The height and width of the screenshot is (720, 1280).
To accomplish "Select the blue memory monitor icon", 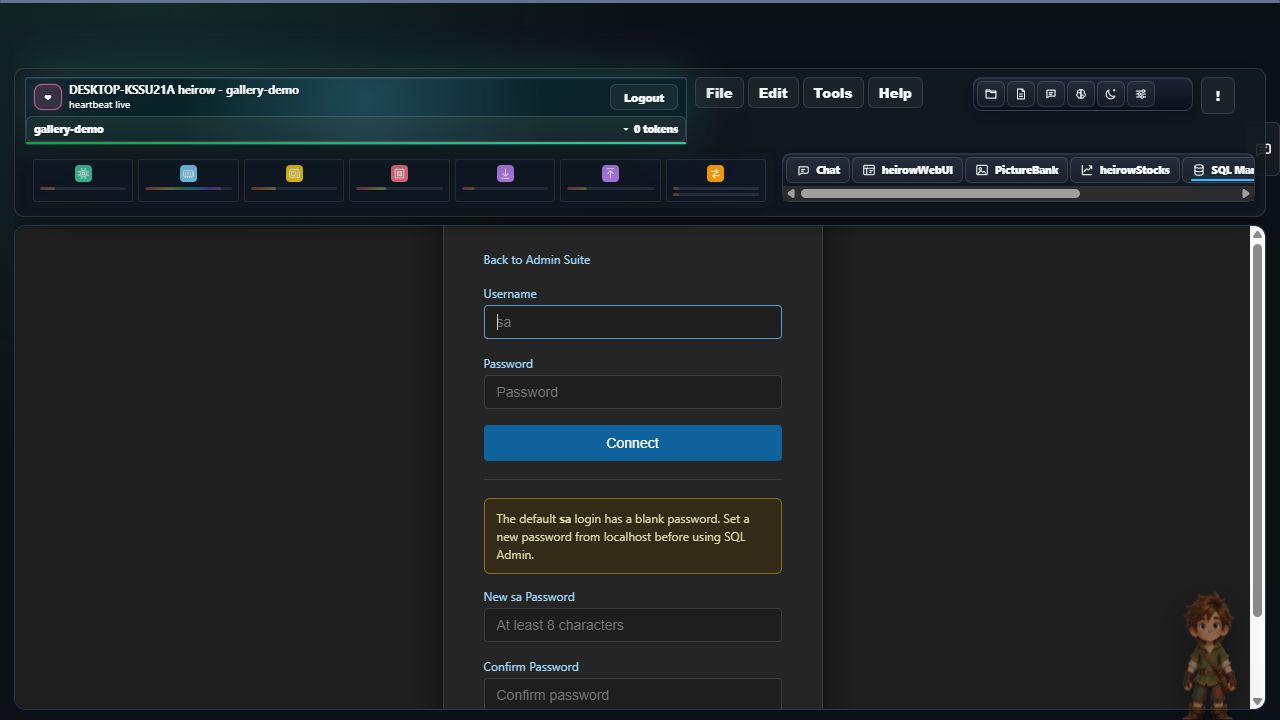I will point(188,174).
